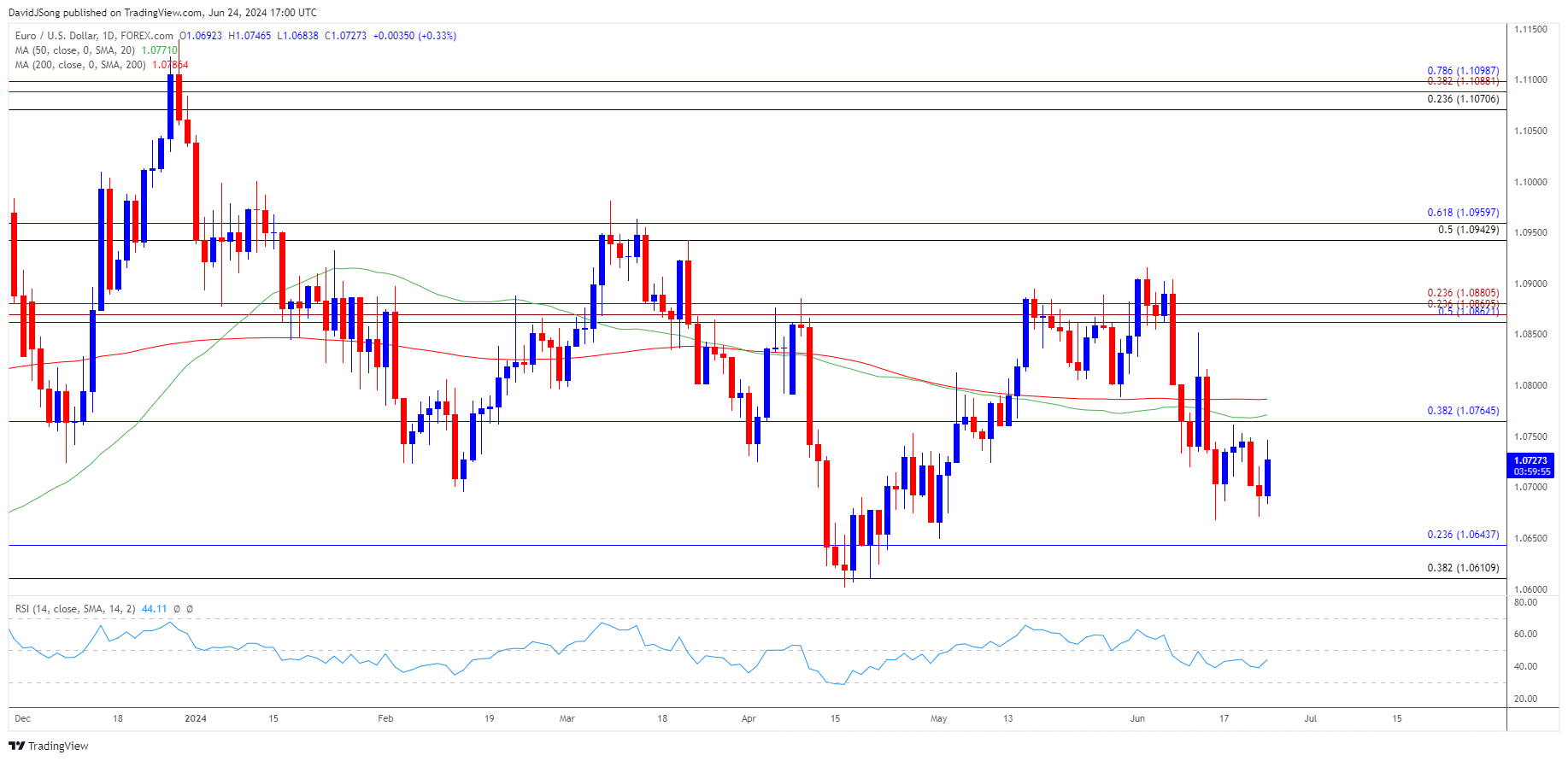Click price axis label 1.06000
Screen dimensions: 1568x761
1530,589
